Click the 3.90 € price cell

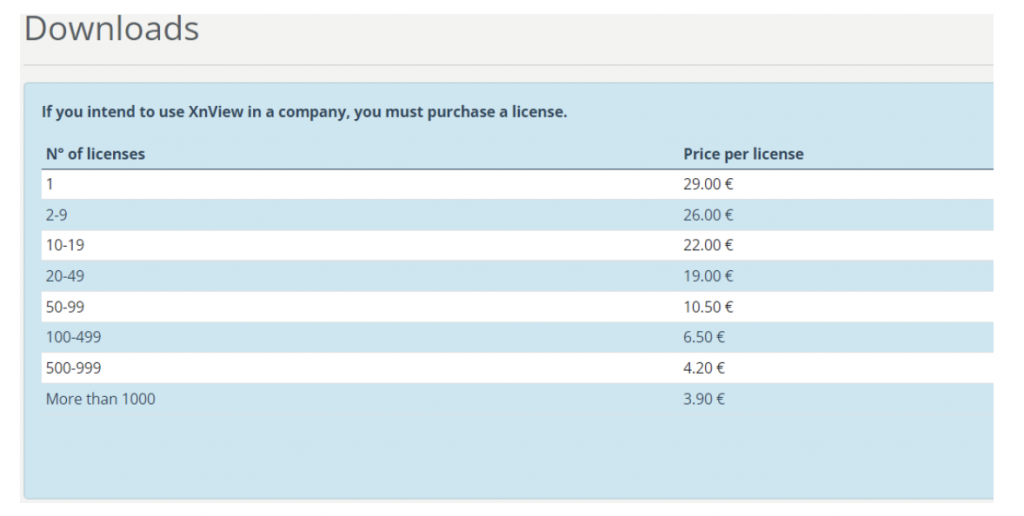(704, 399)
